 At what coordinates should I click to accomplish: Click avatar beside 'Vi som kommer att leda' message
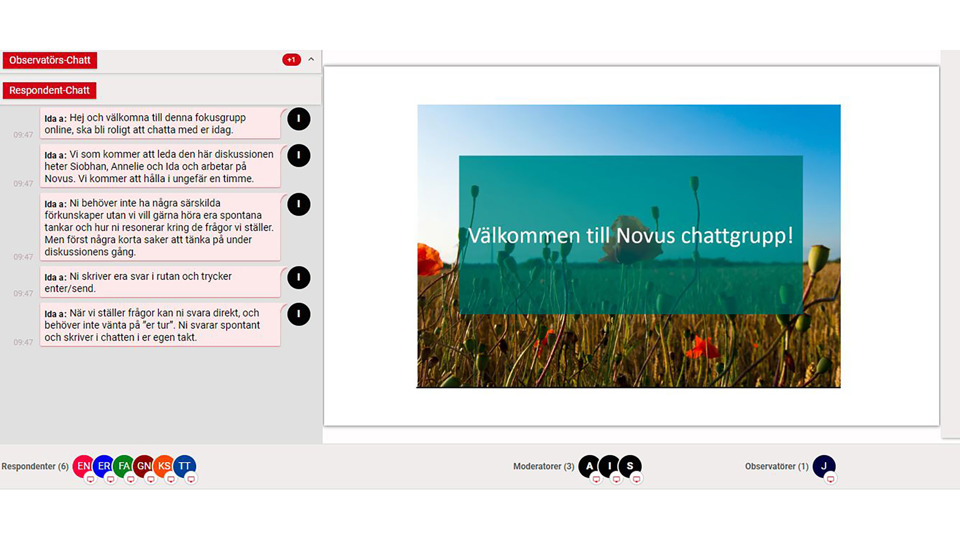pyautogui.click(x=299, y=156)
